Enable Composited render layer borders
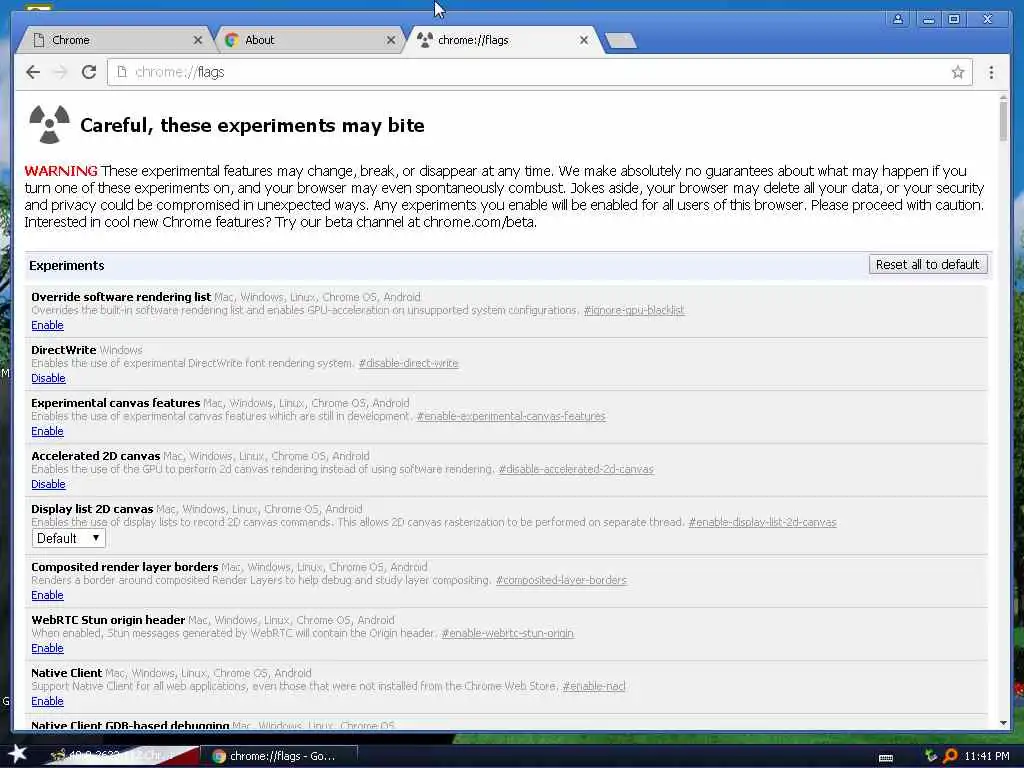 point(47,595)
